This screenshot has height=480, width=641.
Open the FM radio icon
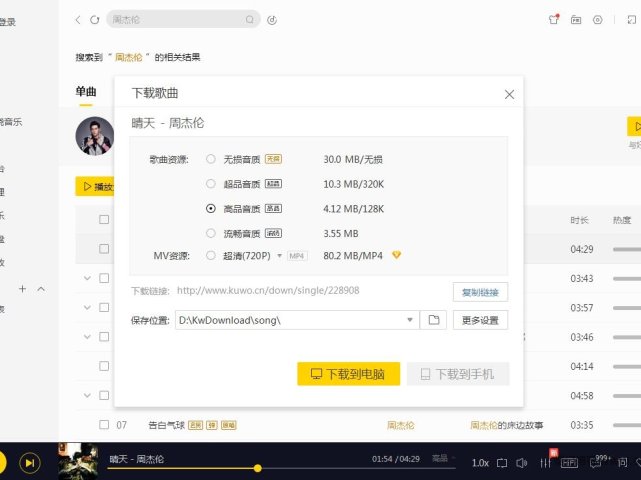[576, 20]
